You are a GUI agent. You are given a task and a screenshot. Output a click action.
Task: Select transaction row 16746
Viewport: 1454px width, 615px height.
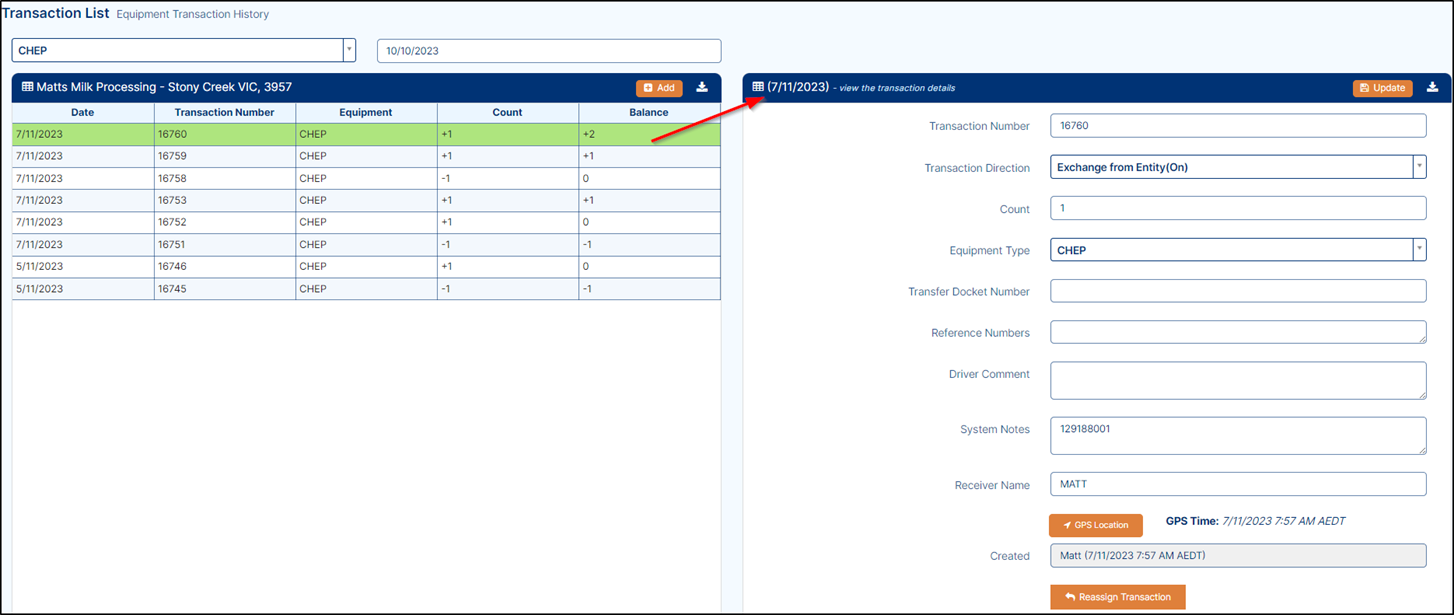click(366, 266)
